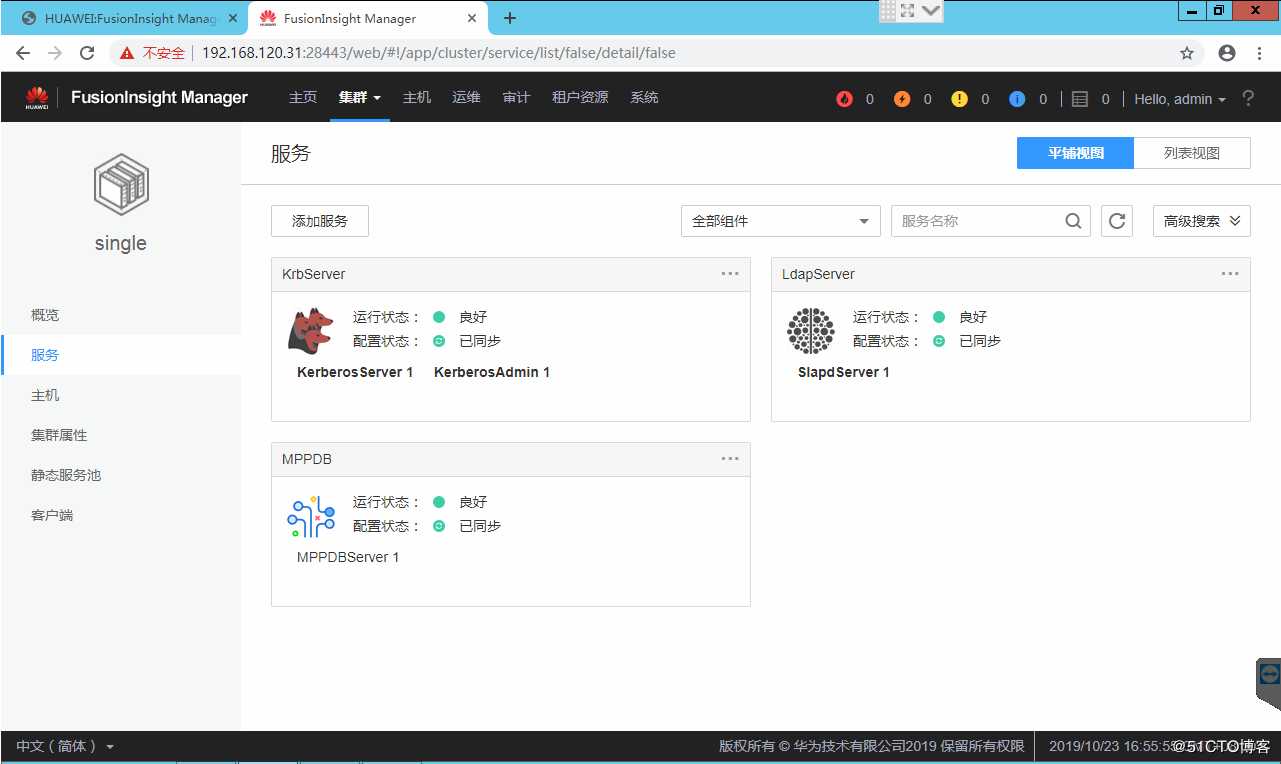Switch to list view 列表视图
Image resolution: width=1281 pixels, height=764 pixels.
[1192, 153]
